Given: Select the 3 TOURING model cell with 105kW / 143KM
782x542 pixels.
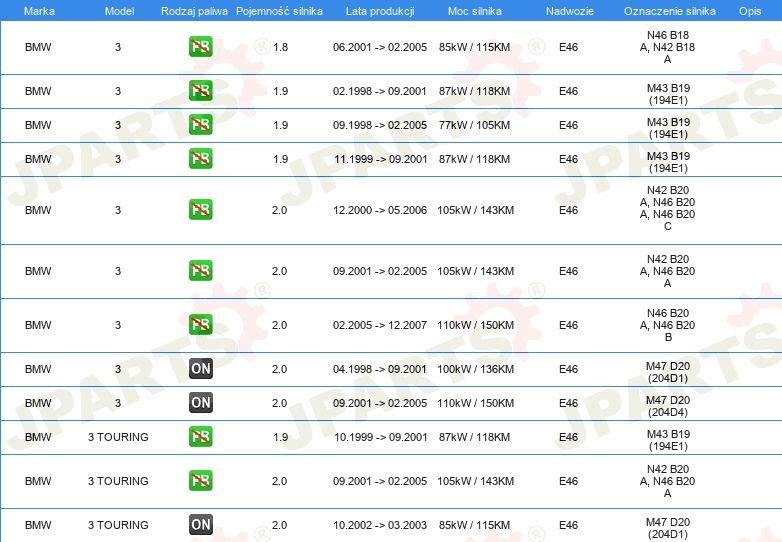Looking at the screenshot, I should coord(118,481).
